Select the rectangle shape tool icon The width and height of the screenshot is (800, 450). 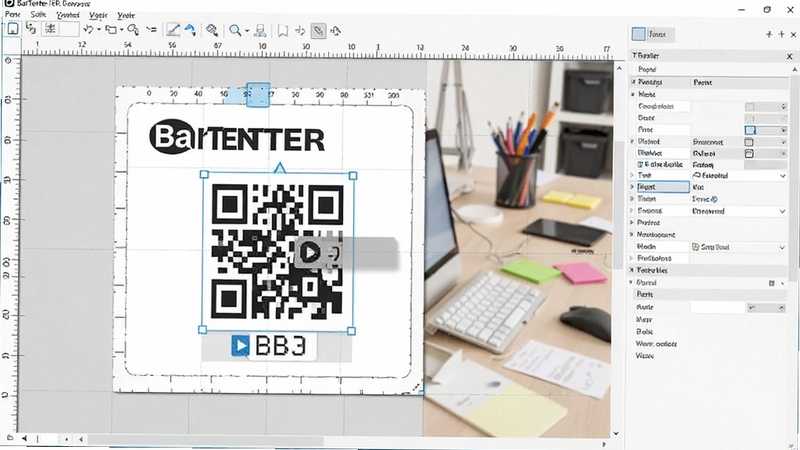[x=111, y=30]
